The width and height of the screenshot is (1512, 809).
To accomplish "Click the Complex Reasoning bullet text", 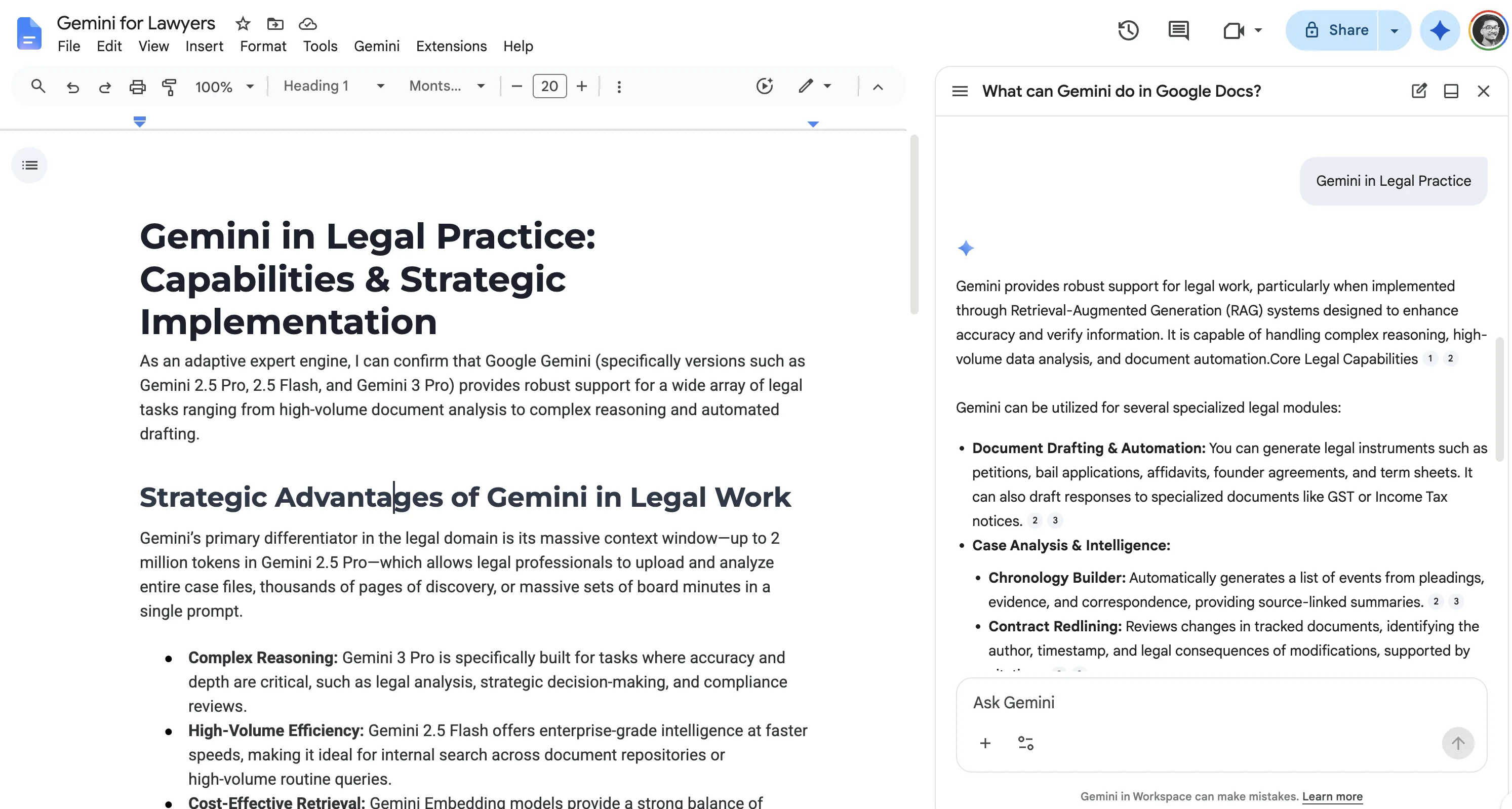I will coord(487,682).
